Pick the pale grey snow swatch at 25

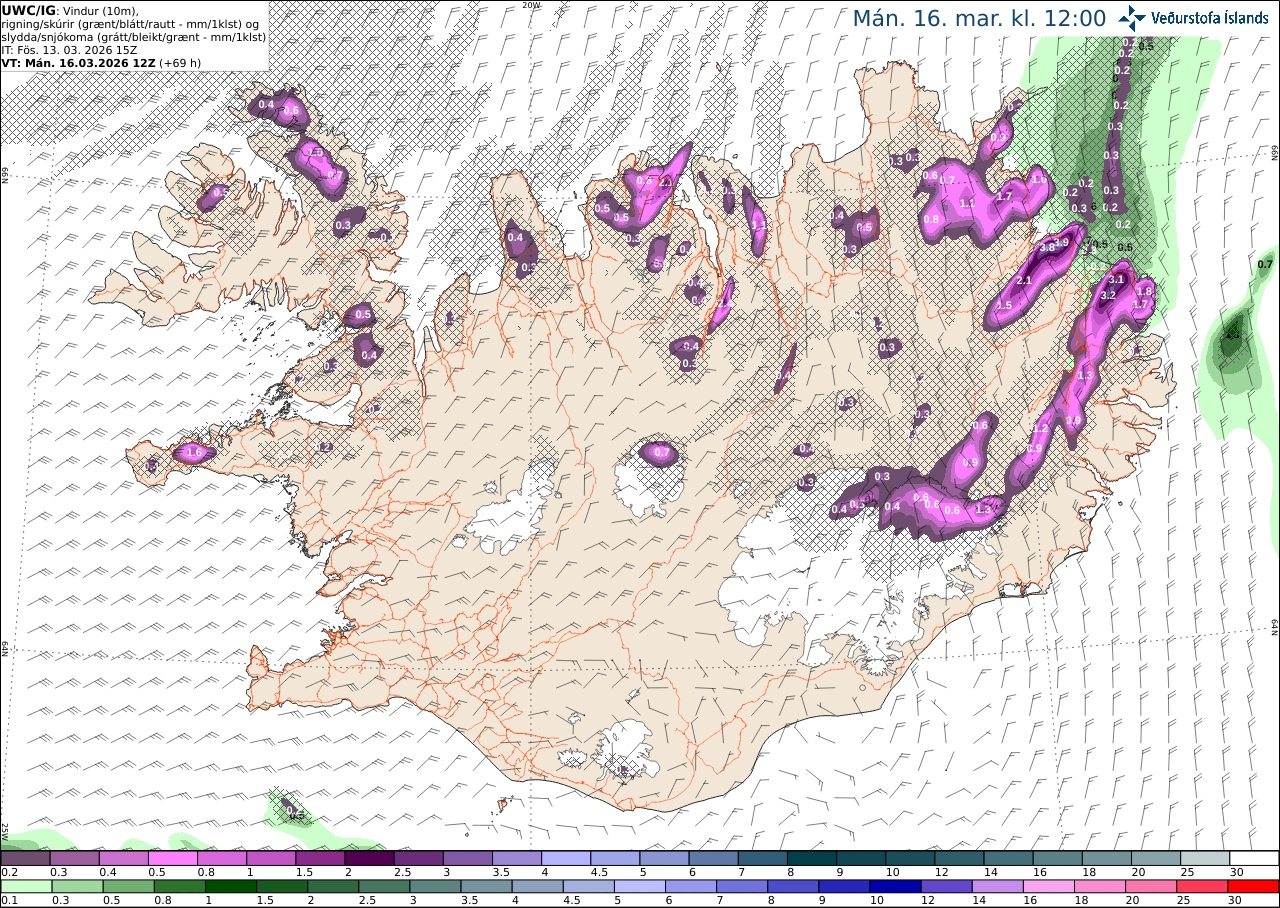[1205, 858]
